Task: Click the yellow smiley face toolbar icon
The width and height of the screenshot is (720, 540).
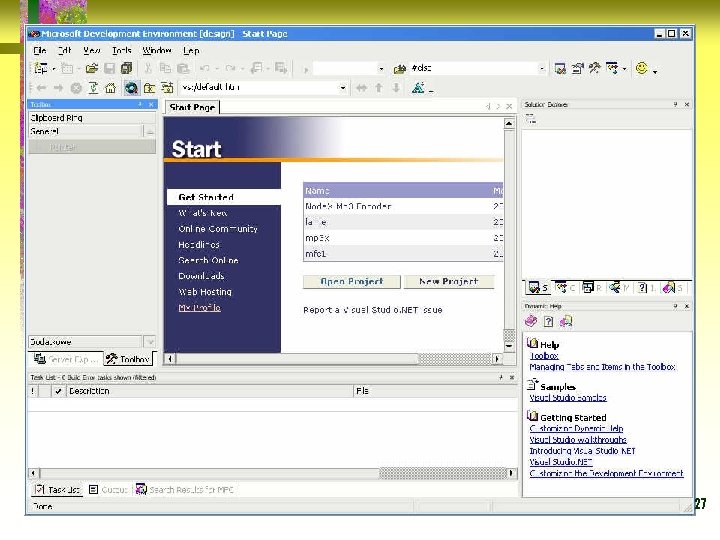Action: [x=641, y=68]
